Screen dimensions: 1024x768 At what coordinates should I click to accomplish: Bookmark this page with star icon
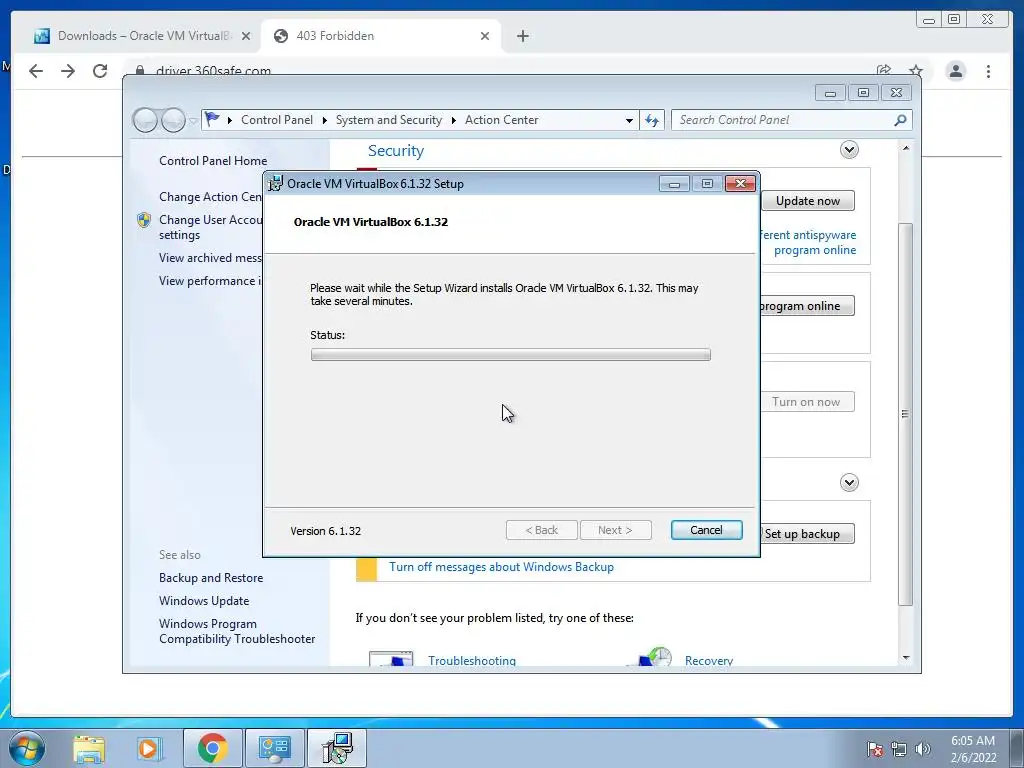tap(916, 71)
